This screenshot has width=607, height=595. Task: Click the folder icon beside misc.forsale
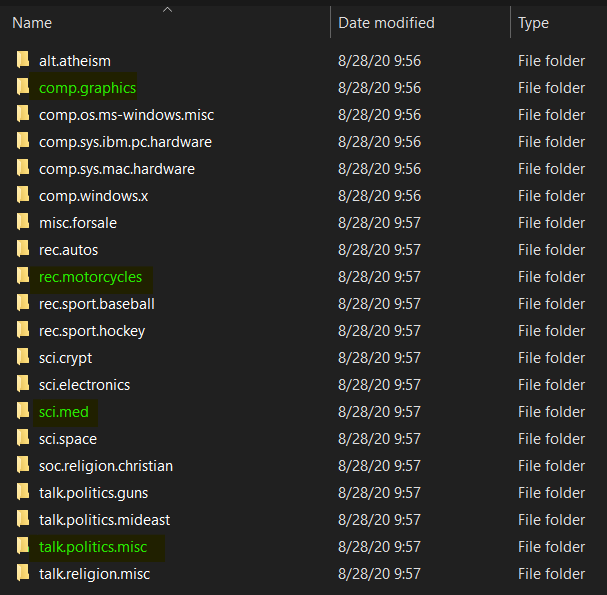pos(23,223)
